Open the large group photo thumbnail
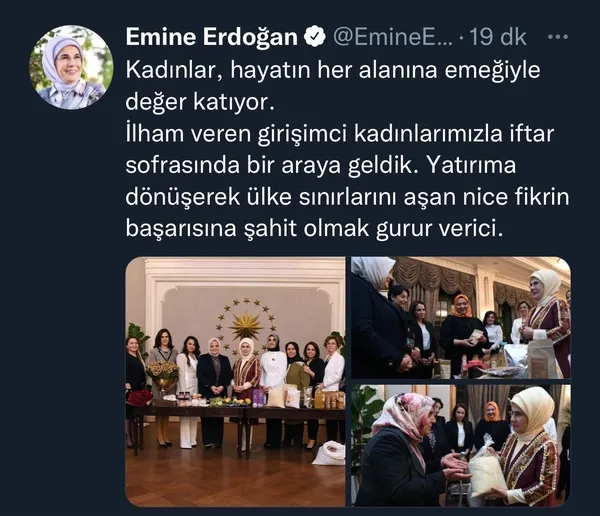The image size is (600, 516). tap(236, 381)
